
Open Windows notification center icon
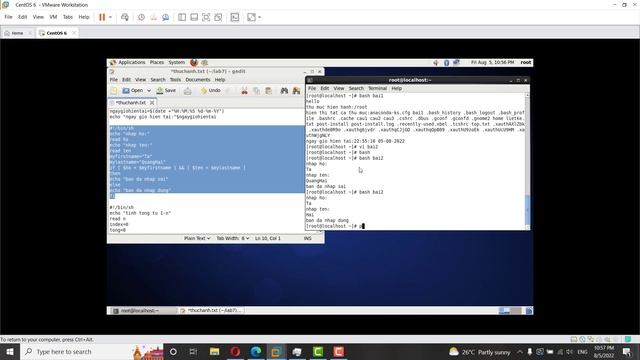(x=627, y=351)
